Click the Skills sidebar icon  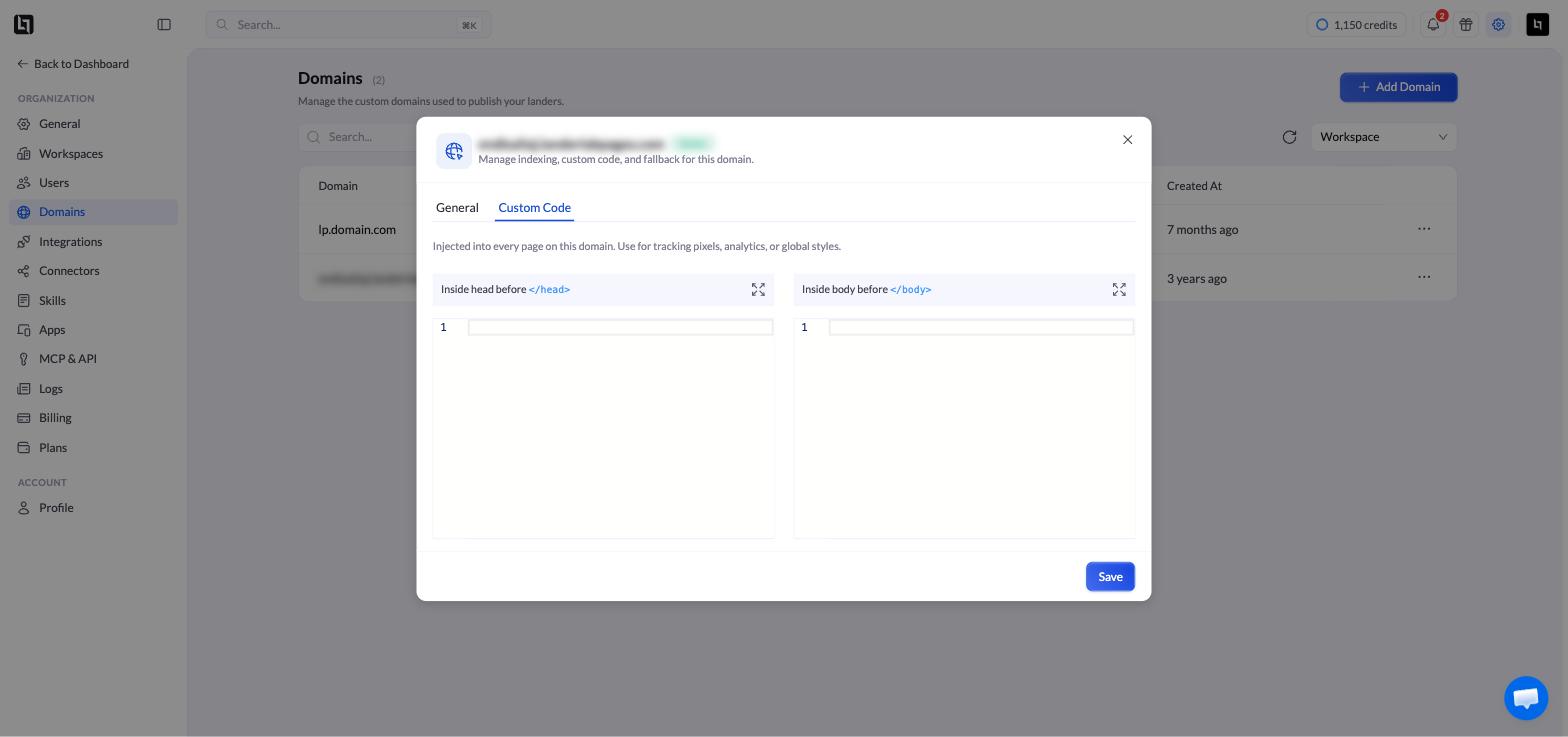pyautogui.click(x=24, y=301)
